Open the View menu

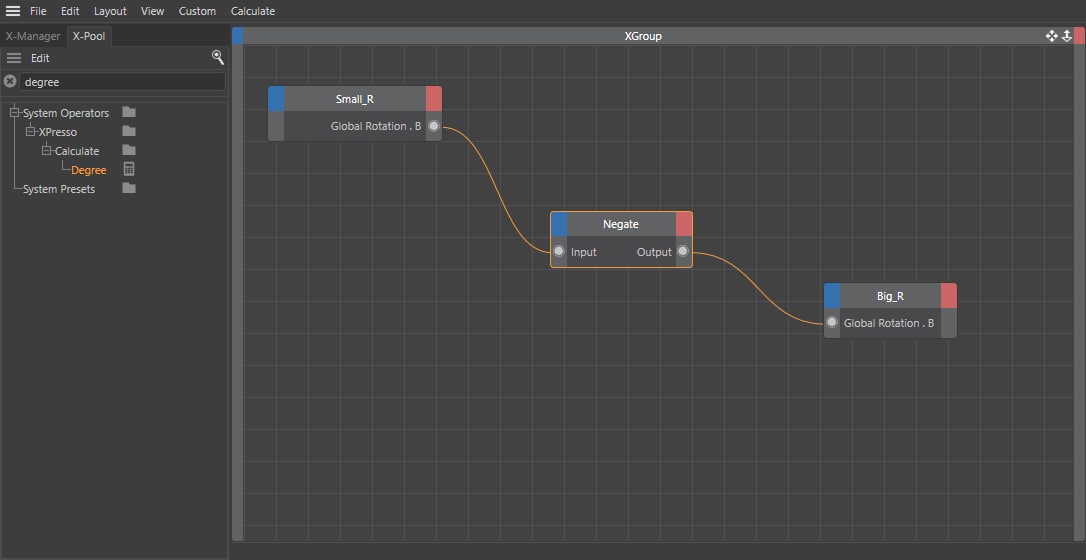coord(152,11)
